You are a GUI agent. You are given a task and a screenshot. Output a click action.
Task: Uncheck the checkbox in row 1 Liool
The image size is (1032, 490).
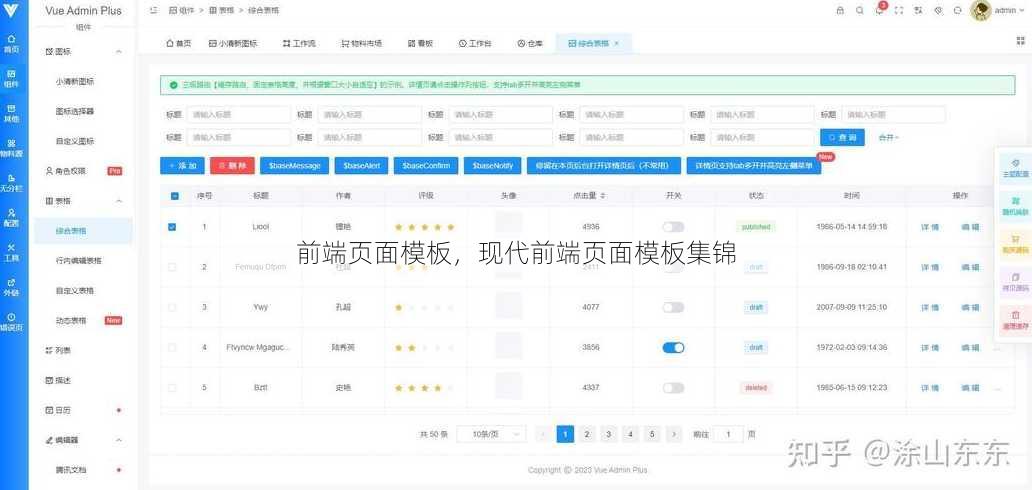click(x=172, y=227)
